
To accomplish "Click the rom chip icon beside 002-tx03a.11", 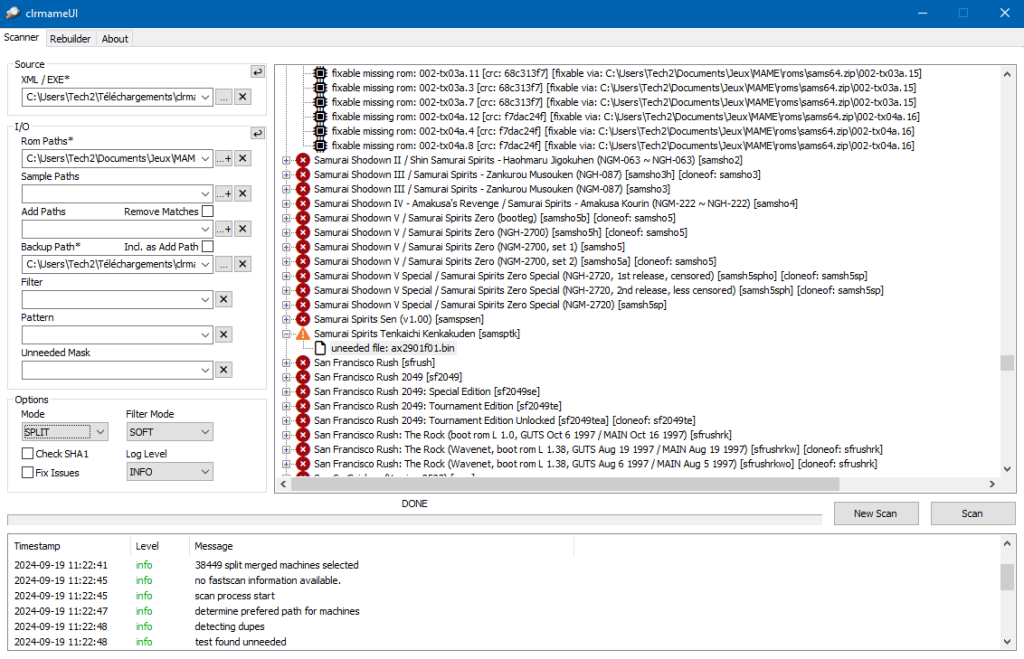I will [x=322, y=73].
